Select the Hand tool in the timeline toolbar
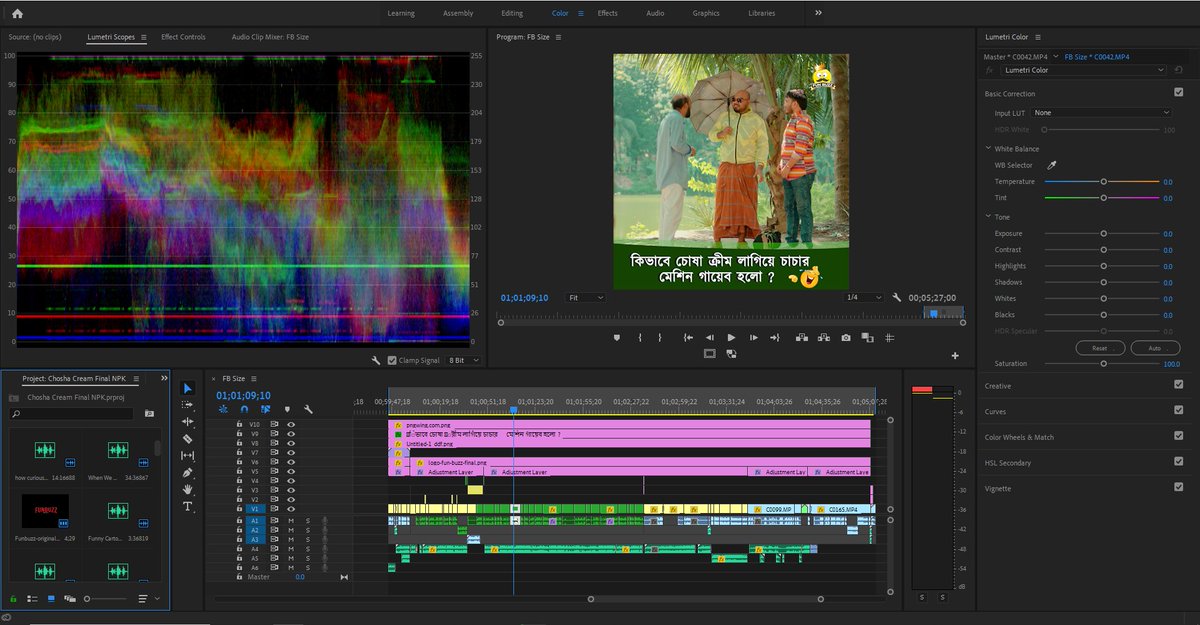 pos(187,489)
